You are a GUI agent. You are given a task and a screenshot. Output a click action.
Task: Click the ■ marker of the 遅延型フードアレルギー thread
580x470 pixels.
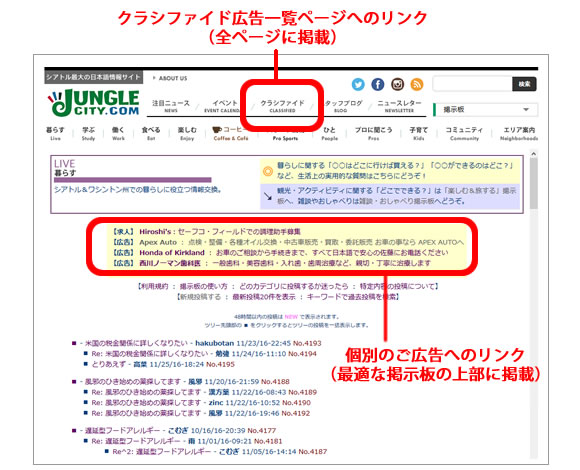tap(74, 430)
